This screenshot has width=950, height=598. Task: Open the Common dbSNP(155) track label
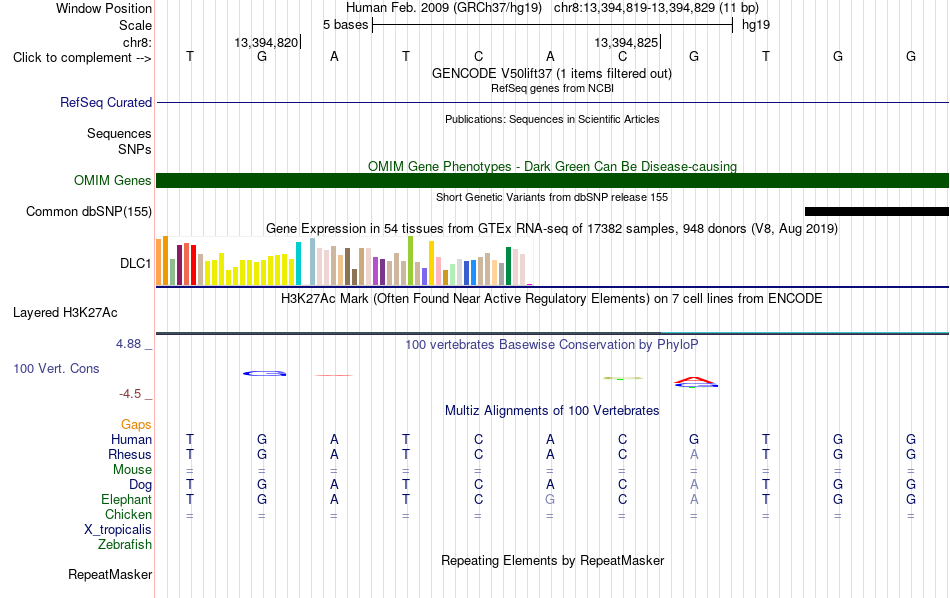click(89, 211)
